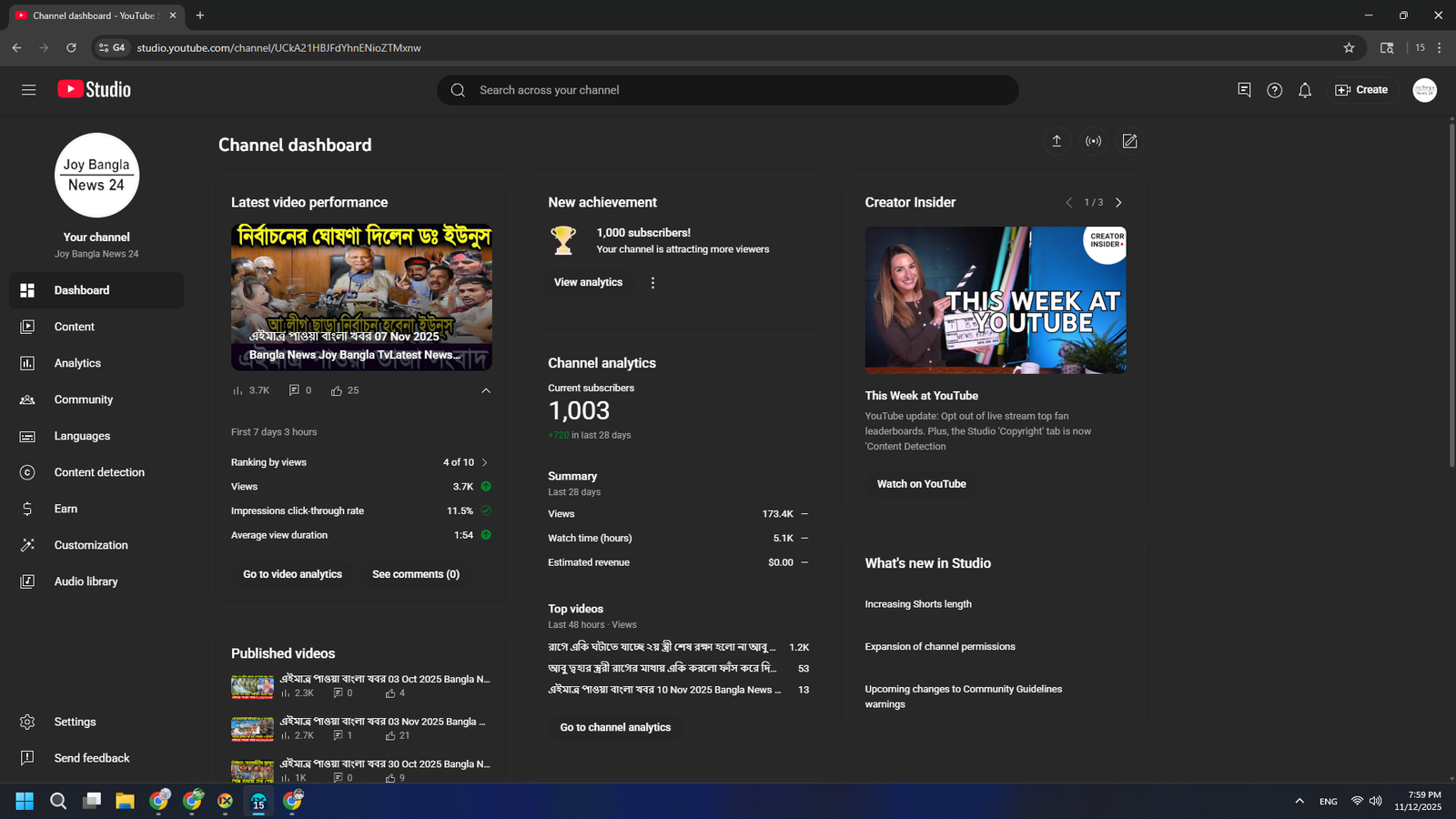This screenshot has height=819, width=1456.
Task: Open the help question mark icon
Action: point(1274,90)
